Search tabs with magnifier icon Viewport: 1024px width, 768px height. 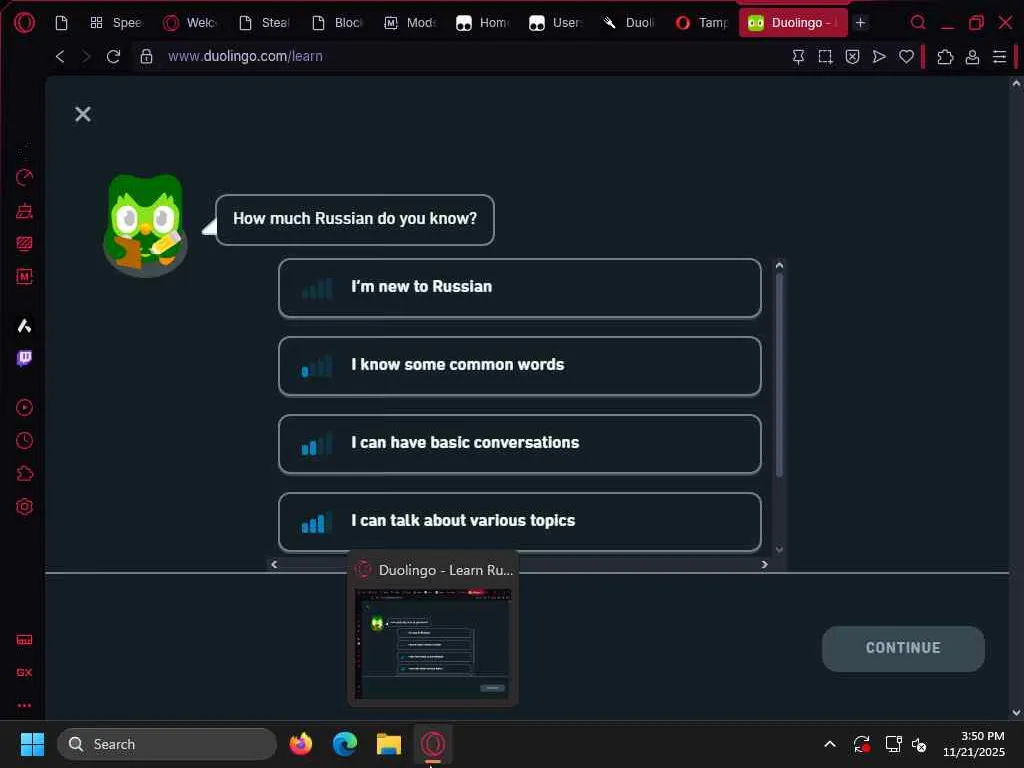[918, 23]
